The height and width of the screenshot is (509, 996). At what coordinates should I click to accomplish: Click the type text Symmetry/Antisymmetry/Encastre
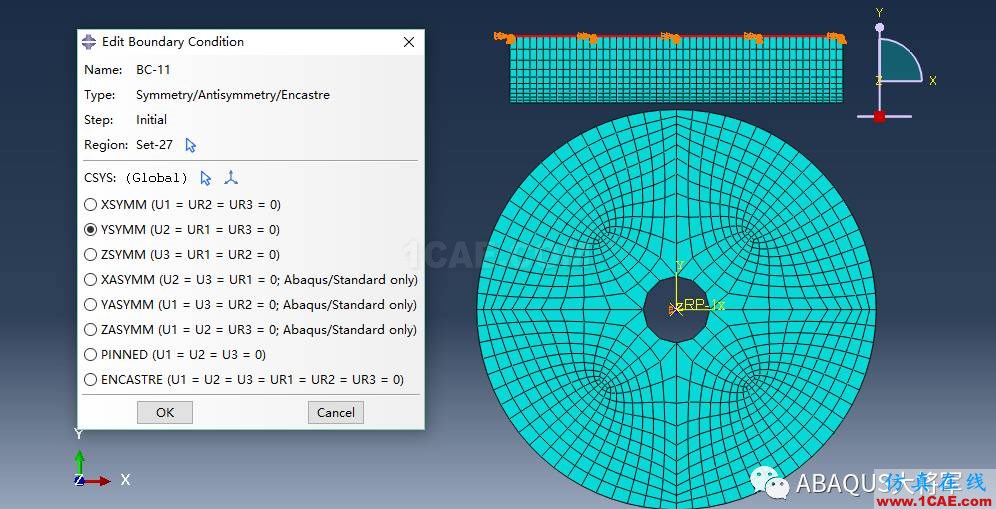[x=232, y=95]
